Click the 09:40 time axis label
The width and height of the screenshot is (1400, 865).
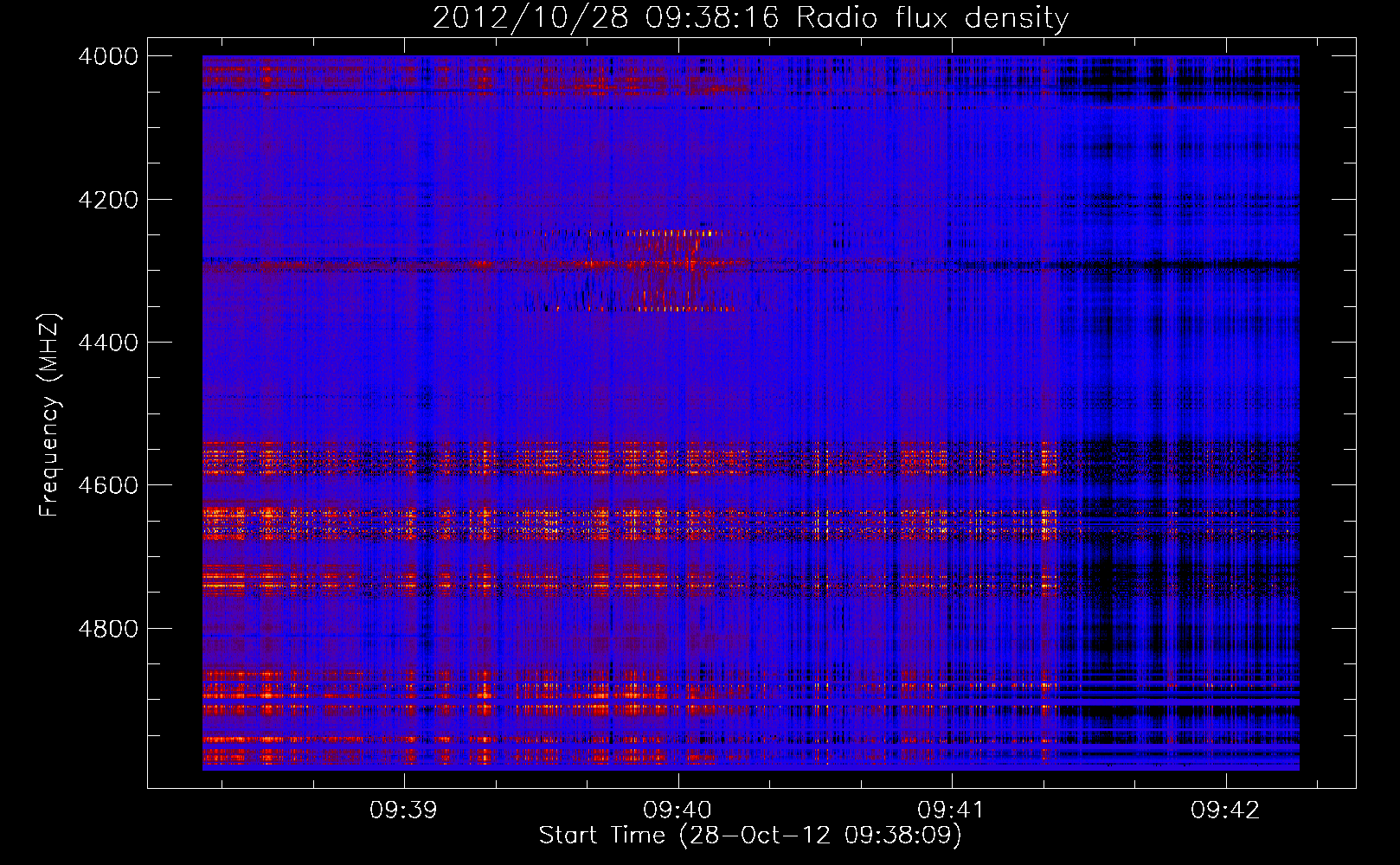click(678, 811)
